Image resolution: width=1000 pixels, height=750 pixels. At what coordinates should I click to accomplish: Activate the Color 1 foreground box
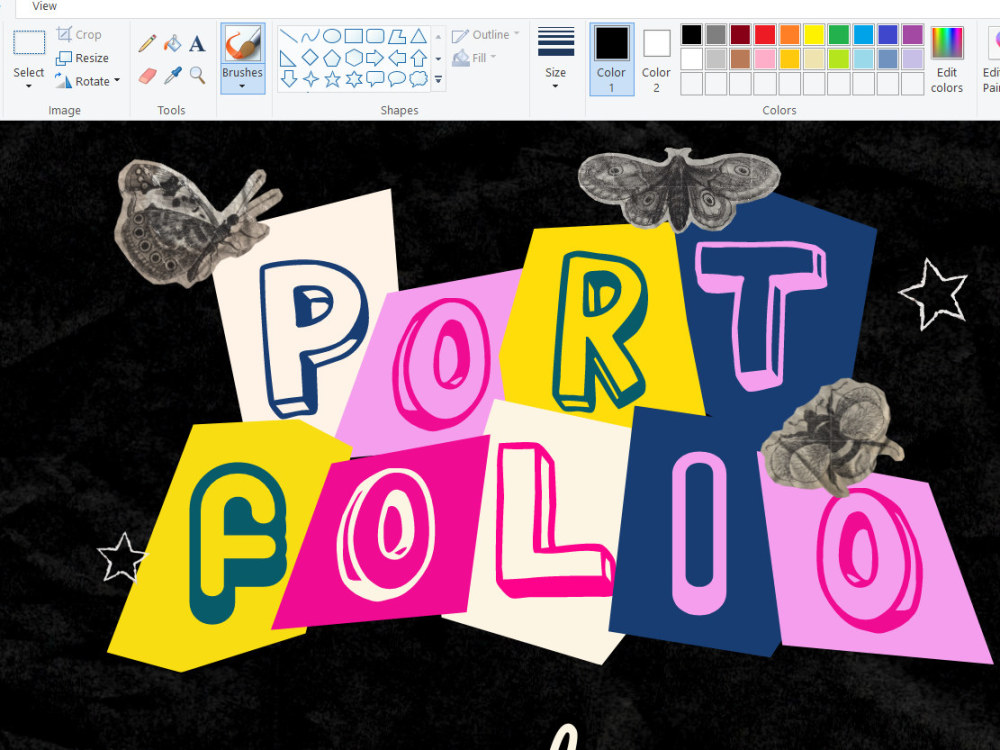(612, 59)
